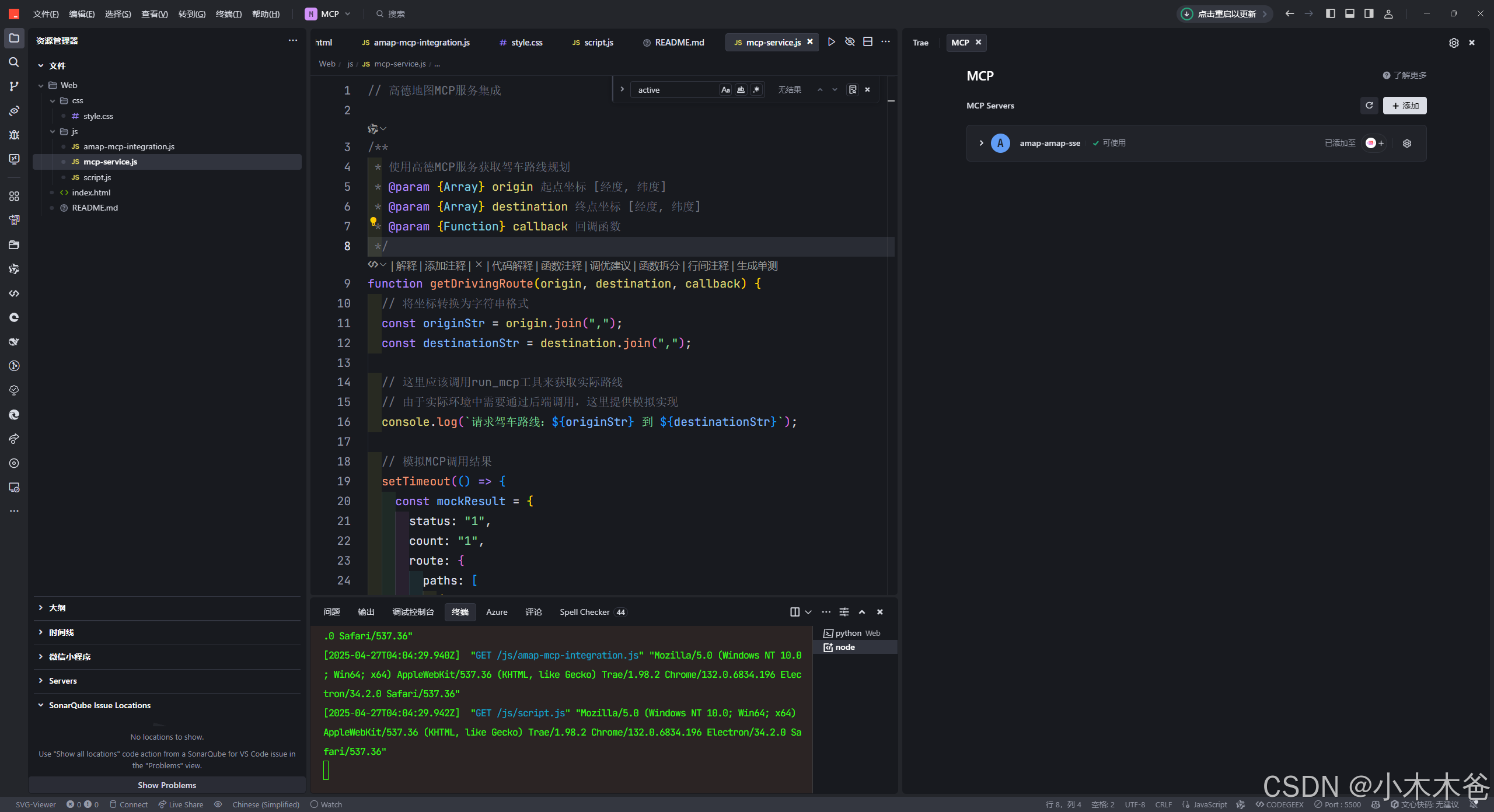Click the Show Problems button

click(x=167, y=785)
